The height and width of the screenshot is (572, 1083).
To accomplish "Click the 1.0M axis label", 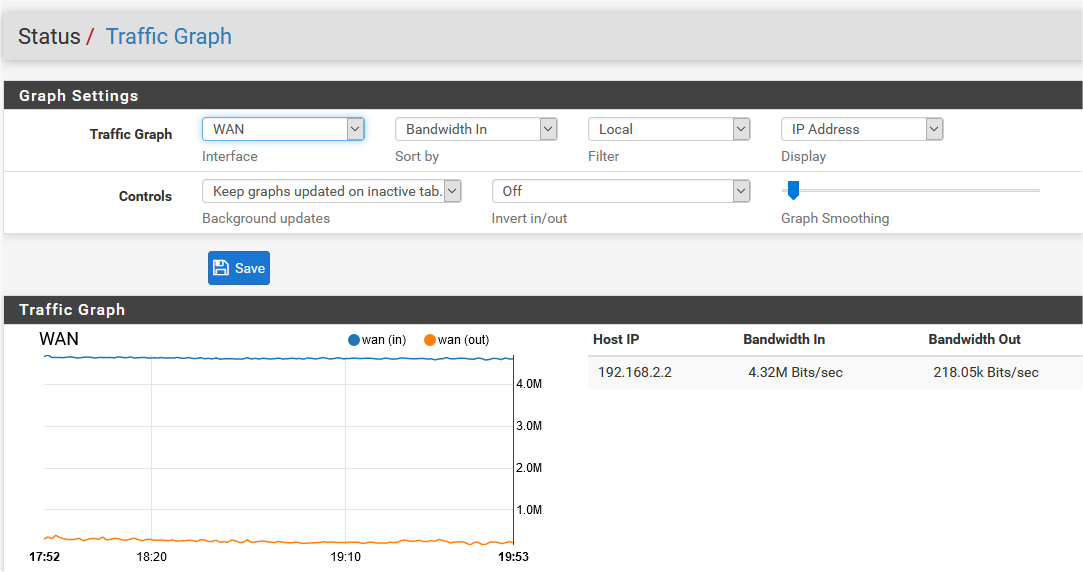I will (529, 511).
